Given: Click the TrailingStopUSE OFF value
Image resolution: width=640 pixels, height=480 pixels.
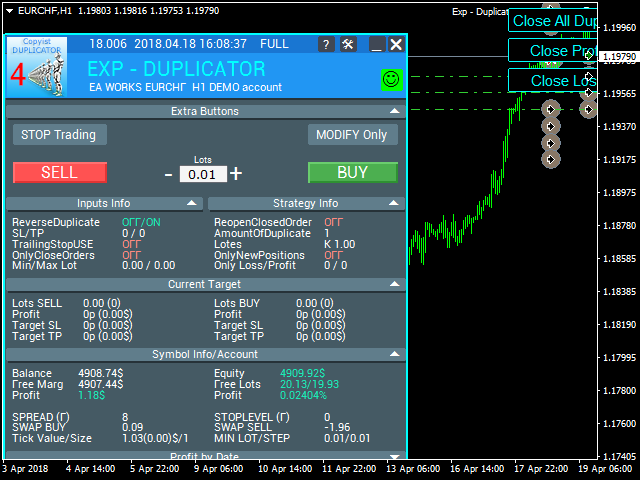Looking at the screenshot, I should click(x=131, y=244).
